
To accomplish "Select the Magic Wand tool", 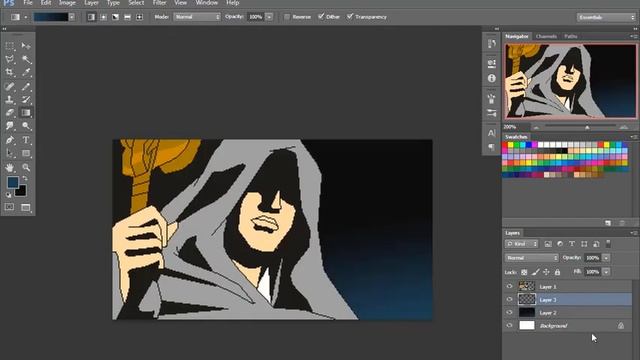I will pyautogui.click(x=26, y=59).
